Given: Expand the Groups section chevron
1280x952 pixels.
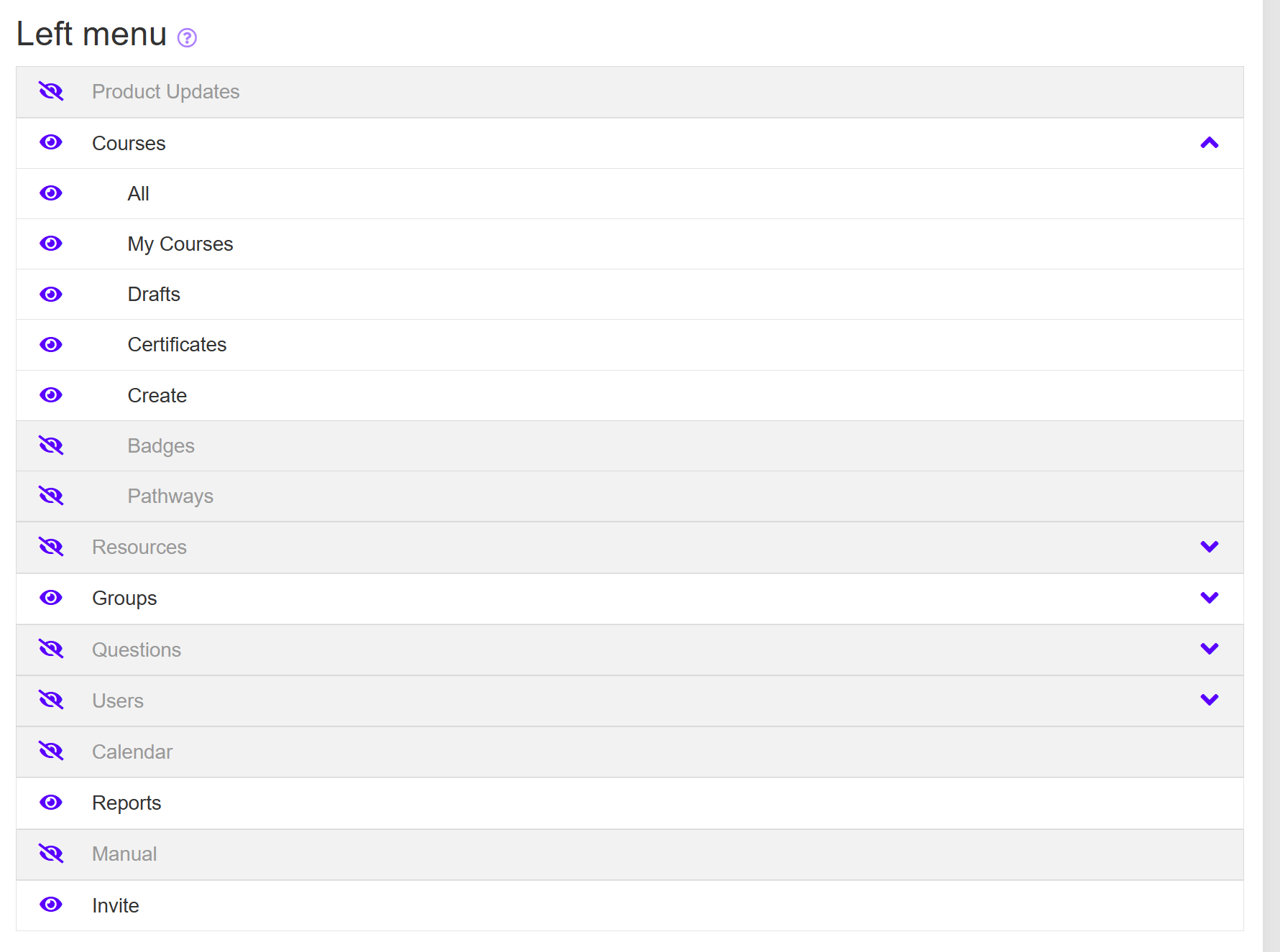Looking at the screenshot, I should (x=1209, y=598).
